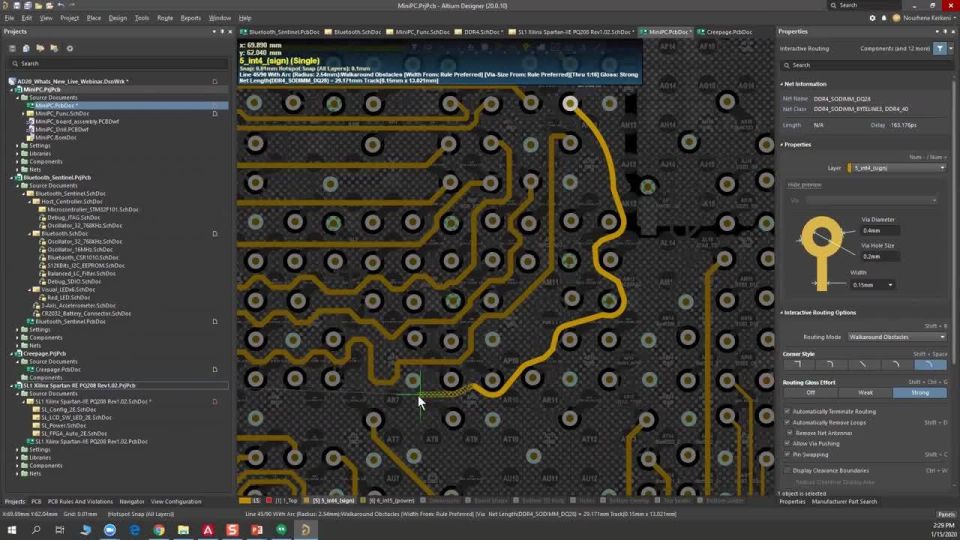Open PCB Rules And Violations tab
Image resolution: width=960 pixels, height=540 pixels.
point(80,501)
